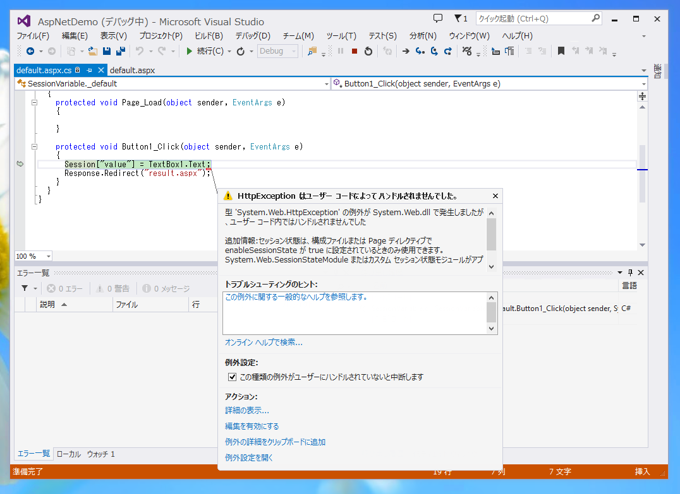Click 例外設定を開く link
This screenshot has width=680, height=494.
(248, 458)
